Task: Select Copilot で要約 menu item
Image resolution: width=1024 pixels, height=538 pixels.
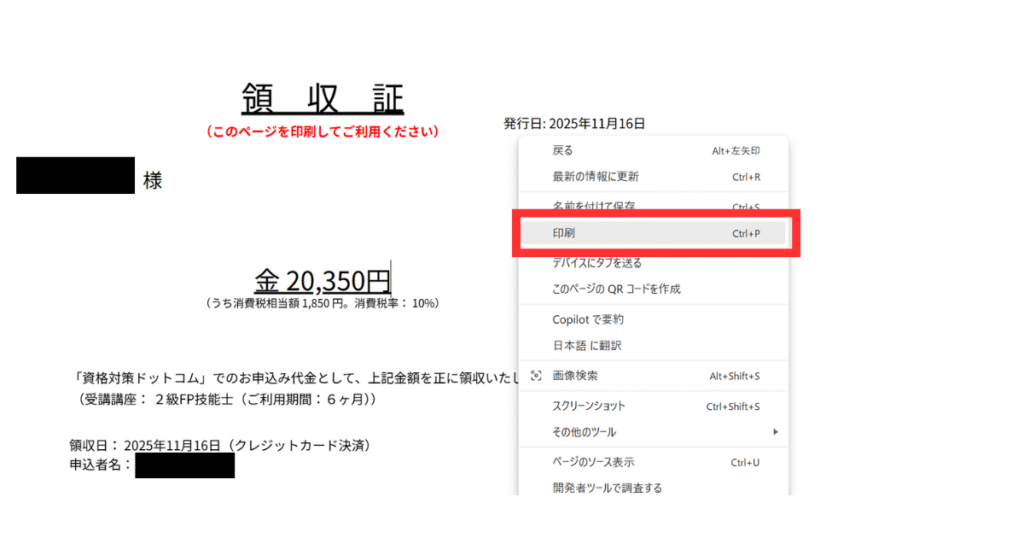Action: point(588,320)
